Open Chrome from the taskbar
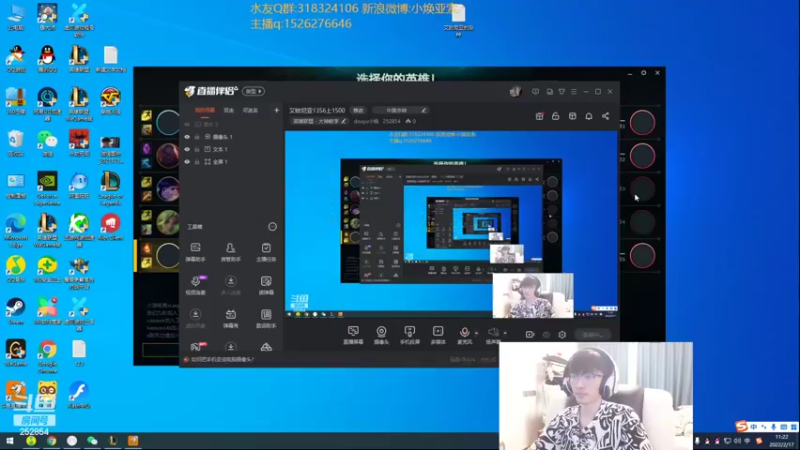This screenshot has width=800, height=450. [52, 441]
